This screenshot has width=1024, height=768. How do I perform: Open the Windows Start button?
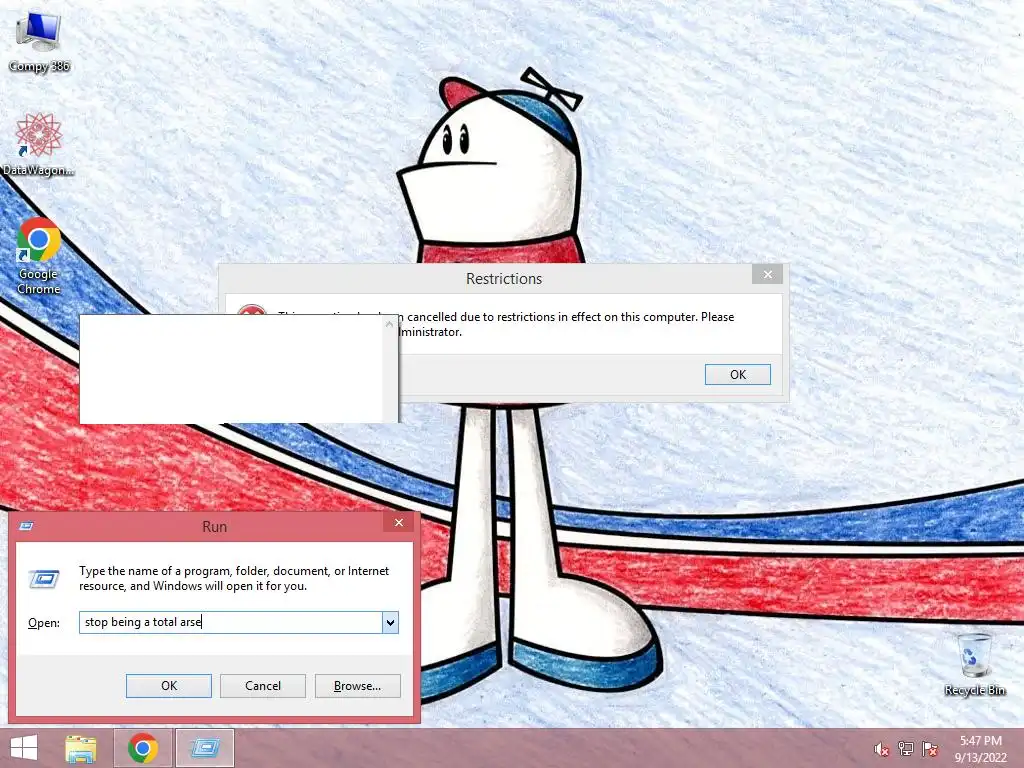[24, 748]
